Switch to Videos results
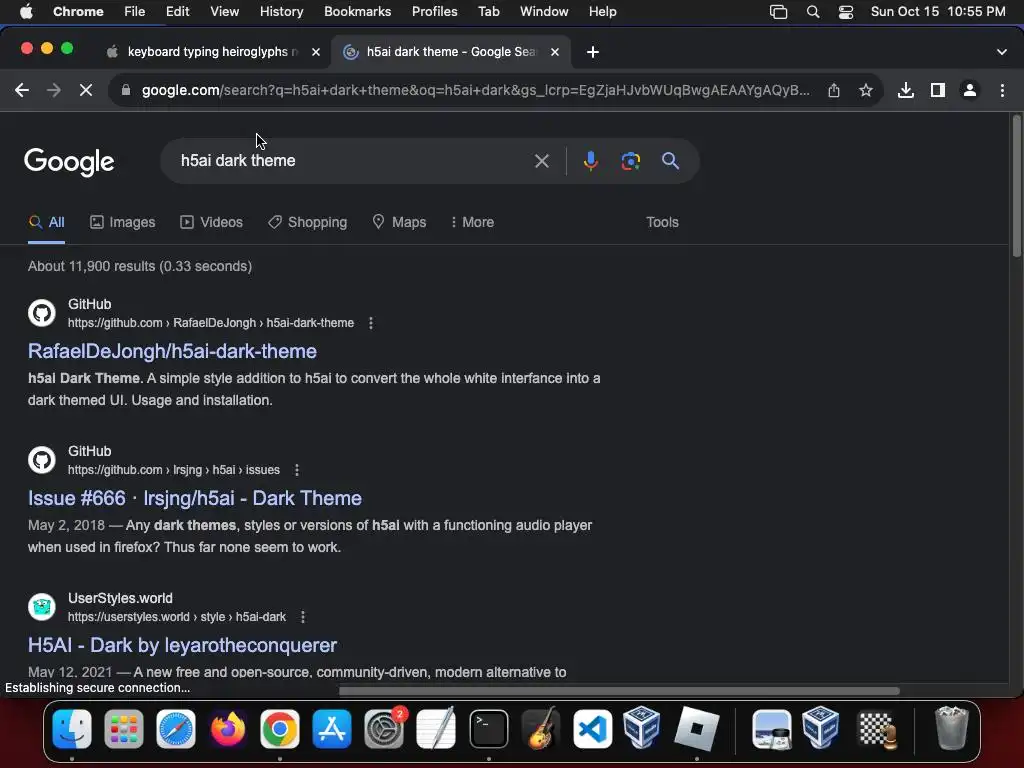The width and height of the screenshot is (1024, 768). [211, 222]
